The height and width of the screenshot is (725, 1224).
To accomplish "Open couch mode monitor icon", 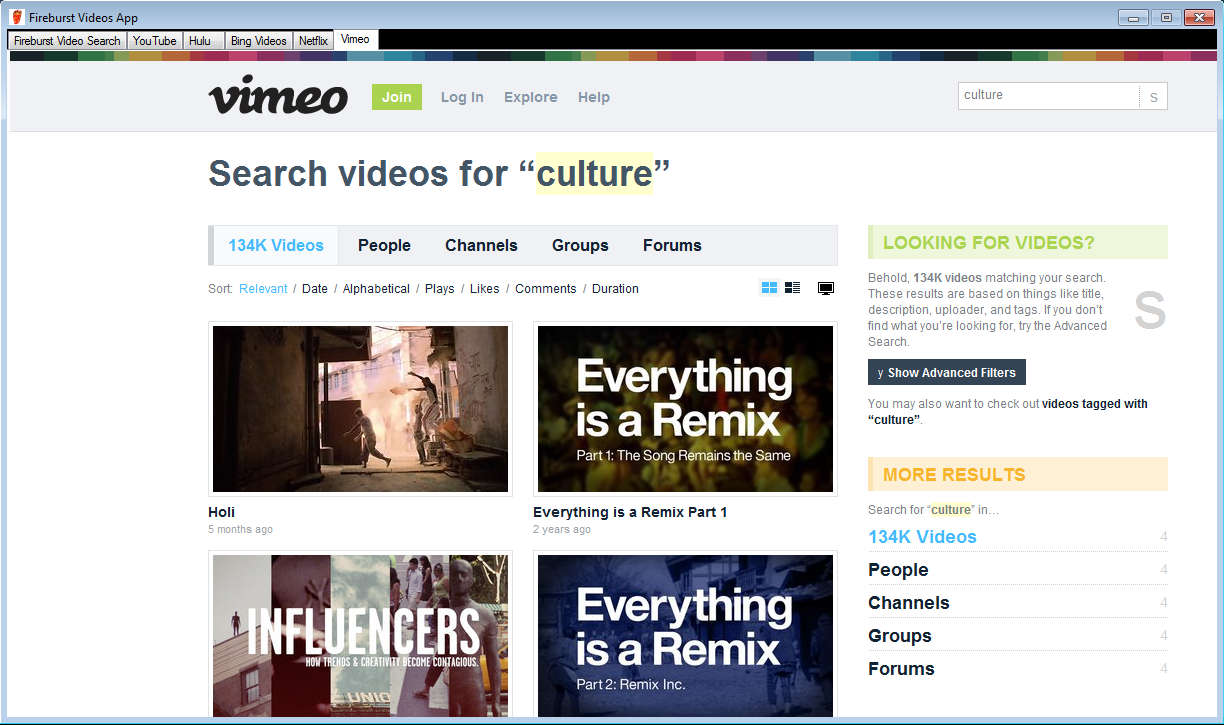I will coord(826,289).
